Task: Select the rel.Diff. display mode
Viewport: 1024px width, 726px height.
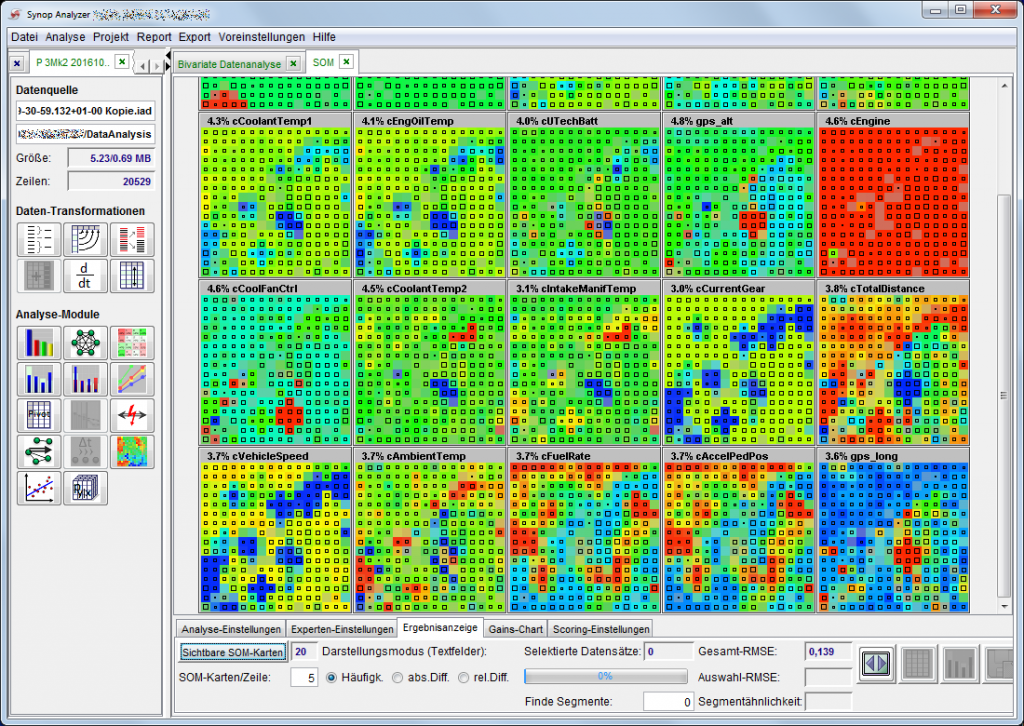Action: [x=463, y=678]
